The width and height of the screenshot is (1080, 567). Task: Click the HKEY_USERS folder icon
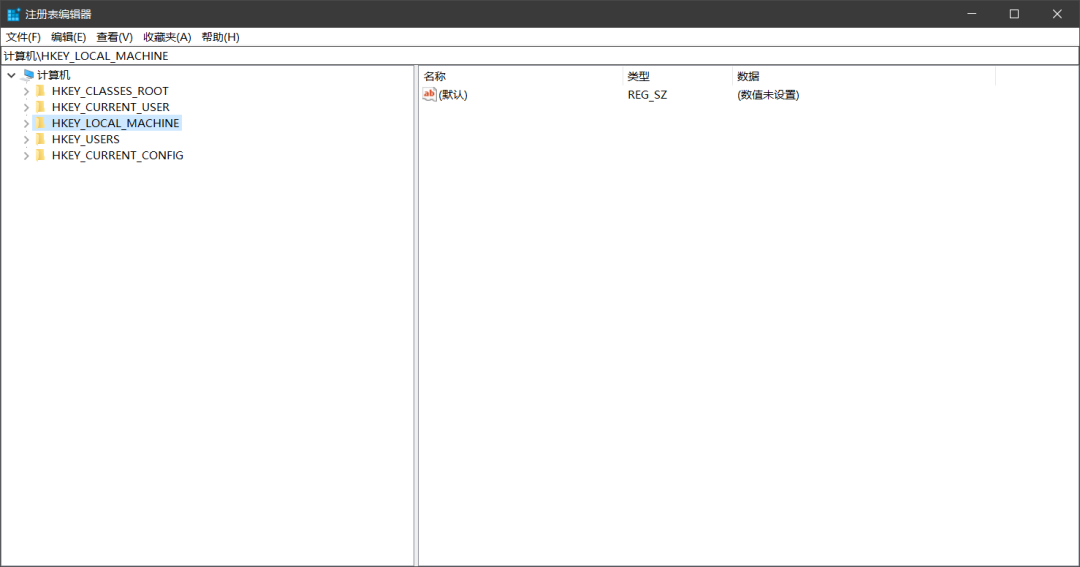(x=41, y=139)
